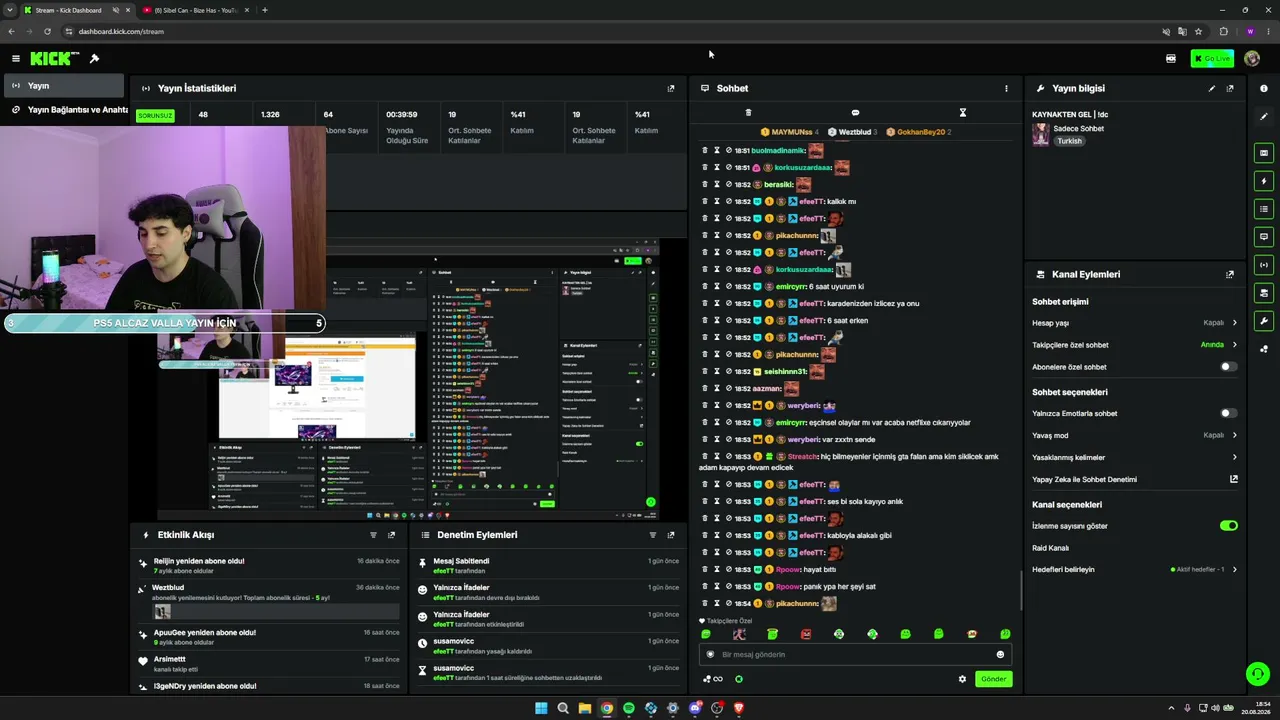Image resolution: width=1280 pixels, height=720 pixels.
Task: Delete buolmadinamik's 18:51 message with trash icon
Action: [x=704, y=151]
